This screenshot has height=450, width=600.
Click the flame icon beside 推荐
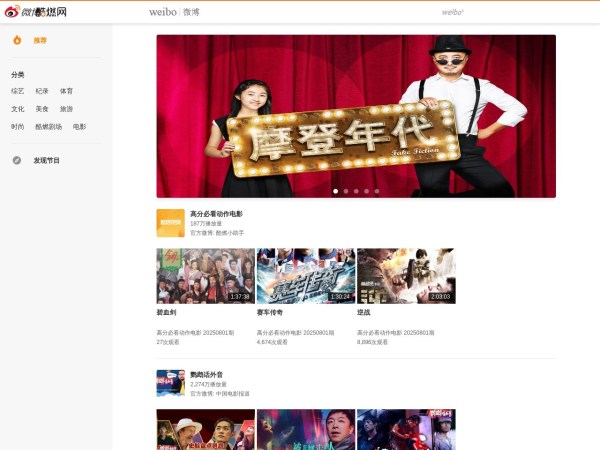tap(17, 40)
